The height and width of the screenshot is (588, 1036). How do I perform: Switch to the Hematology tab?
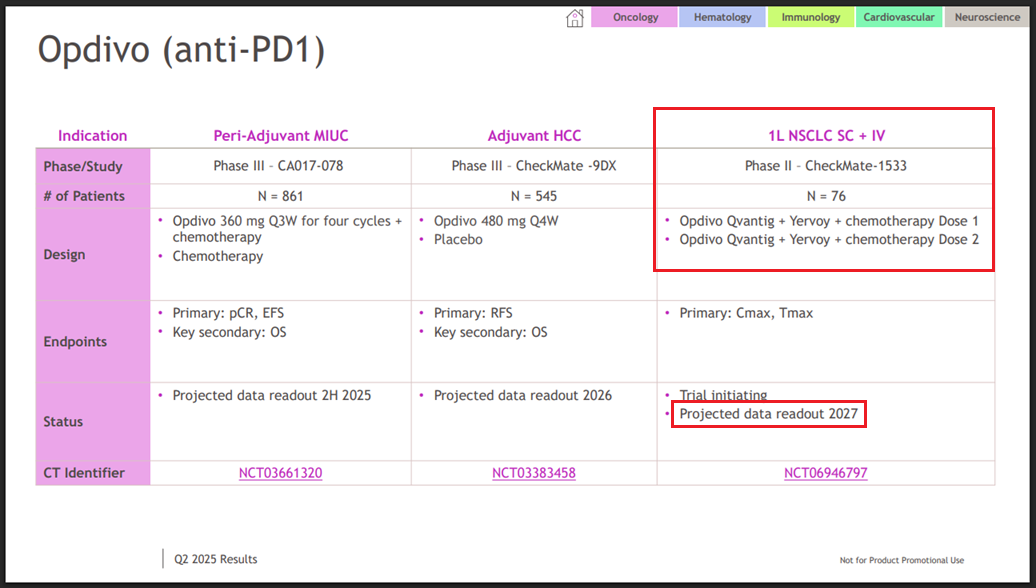pyautogui.click(x=722, y=17)
